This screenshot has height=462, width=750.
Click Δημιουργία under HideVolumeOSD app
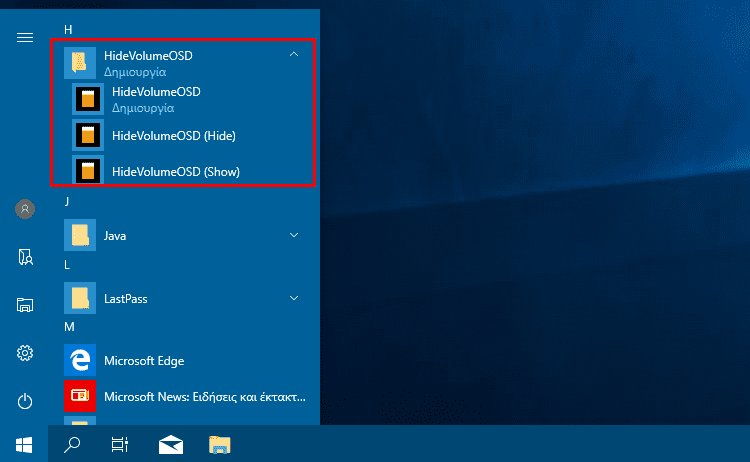point(143,108)
